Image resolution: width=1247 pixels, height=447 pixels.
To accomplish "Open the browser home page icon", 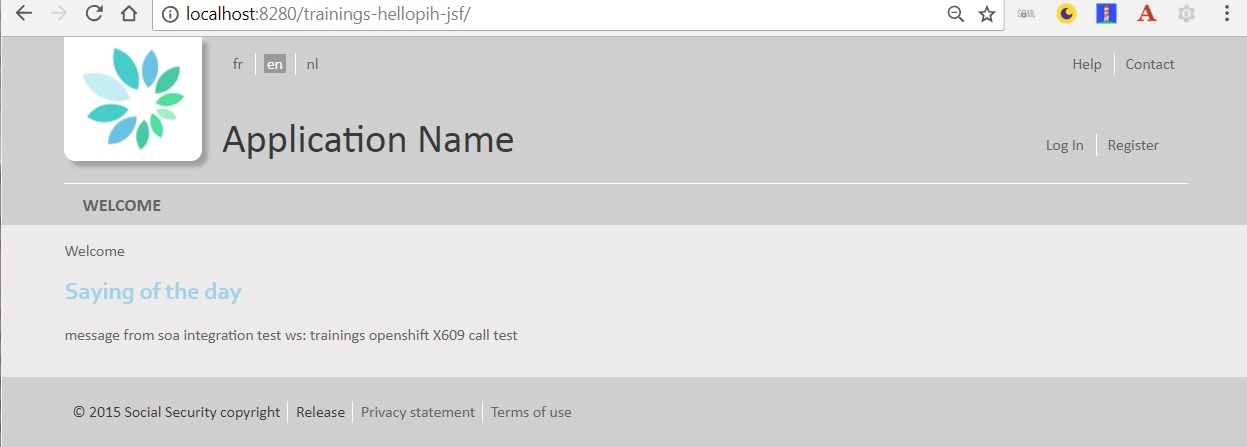I will [x=128, y=14].
